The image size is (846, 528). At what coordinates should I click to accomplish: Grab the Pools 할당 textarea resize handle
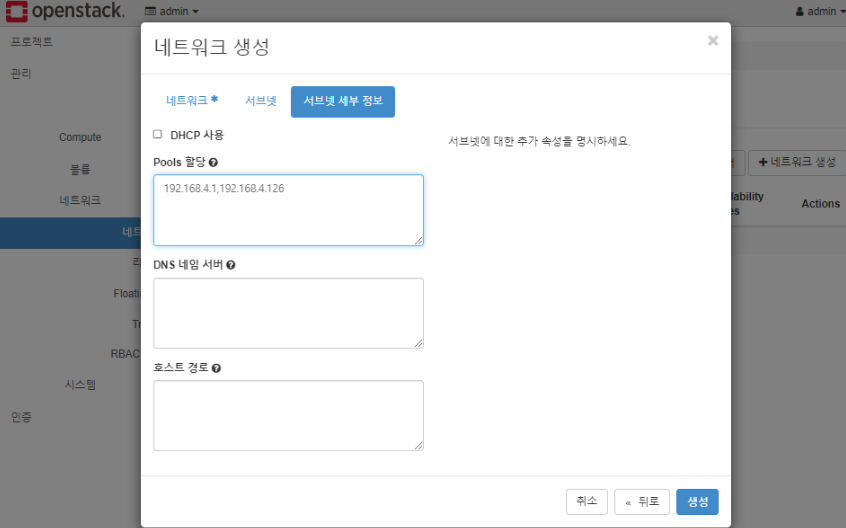[419, 241]
